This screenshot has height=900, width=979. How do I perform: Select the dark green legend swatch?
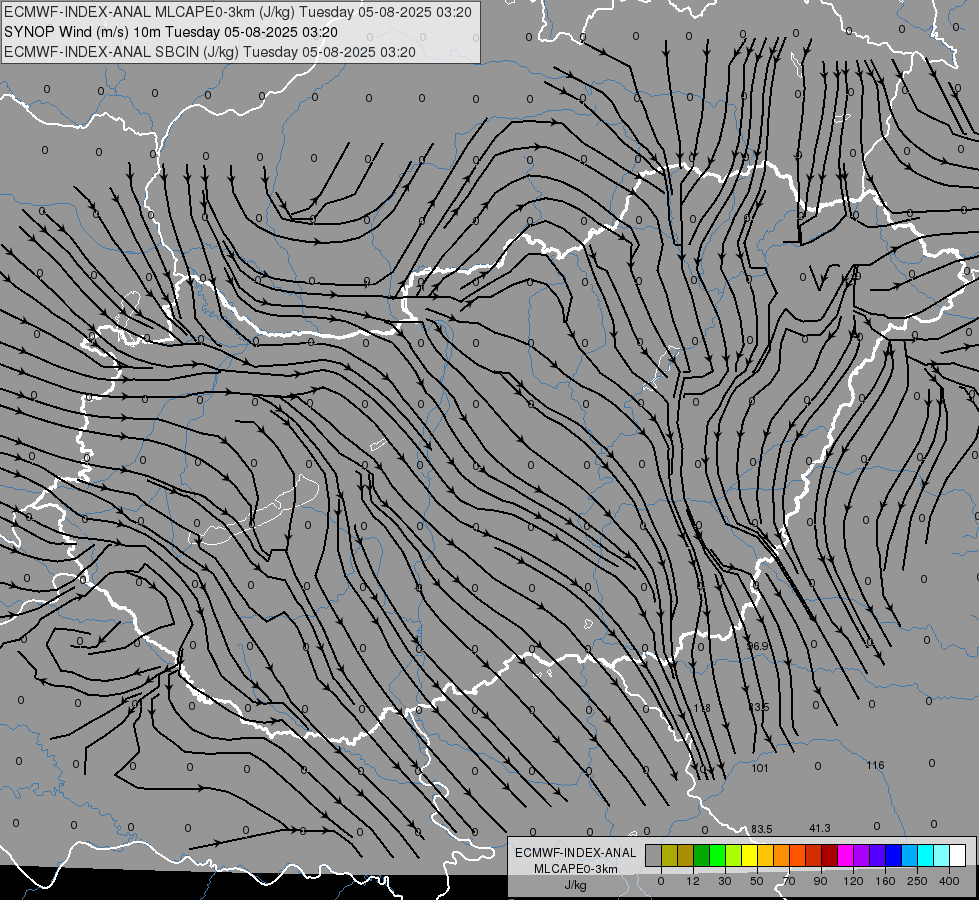(x=702, y=855)
